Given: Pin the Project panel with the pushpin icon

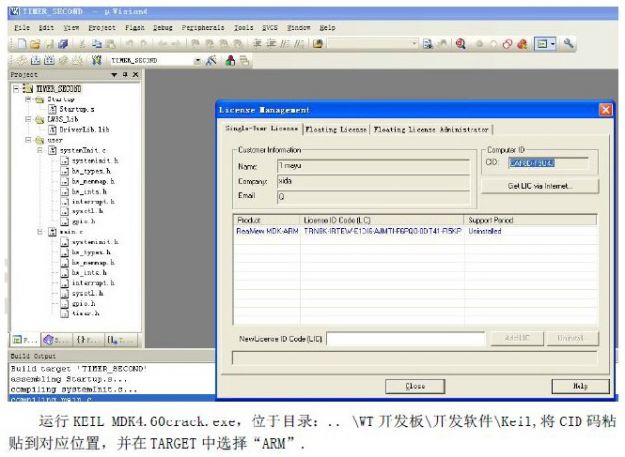Looking at the screenshot, I should (x=125, y=75).
